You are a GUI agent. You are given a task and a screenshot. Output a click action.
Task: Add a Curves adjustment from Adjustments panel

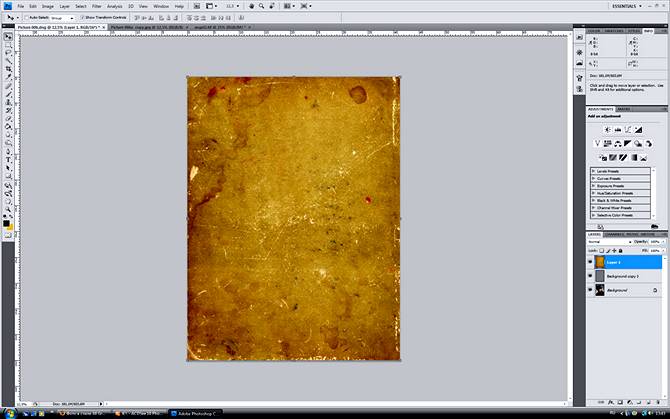[x=628, y=130]
